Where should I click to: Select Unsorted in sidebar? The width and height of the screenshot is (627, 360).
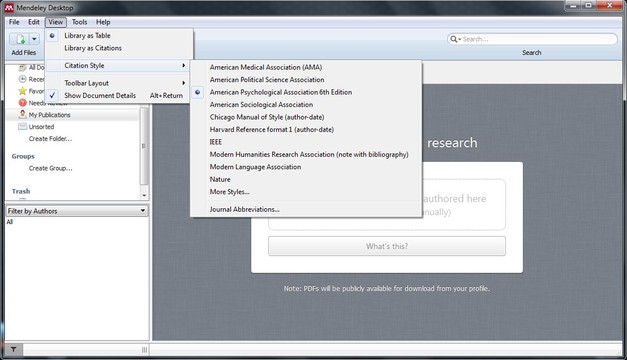pos(41,126)
